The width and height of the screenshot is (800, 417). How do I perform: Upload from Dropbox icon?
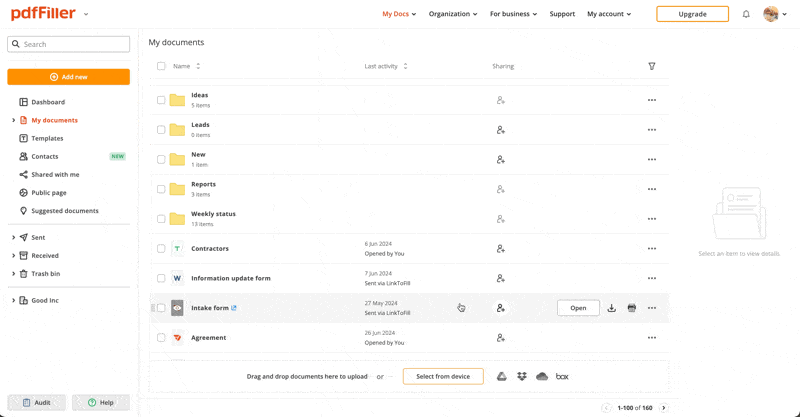tap(522, 377)
